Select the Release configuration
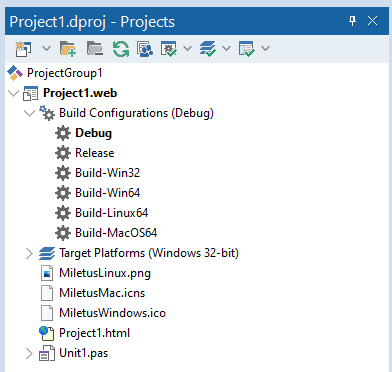The width and height of the screenshot is (392, 372). 95,153
